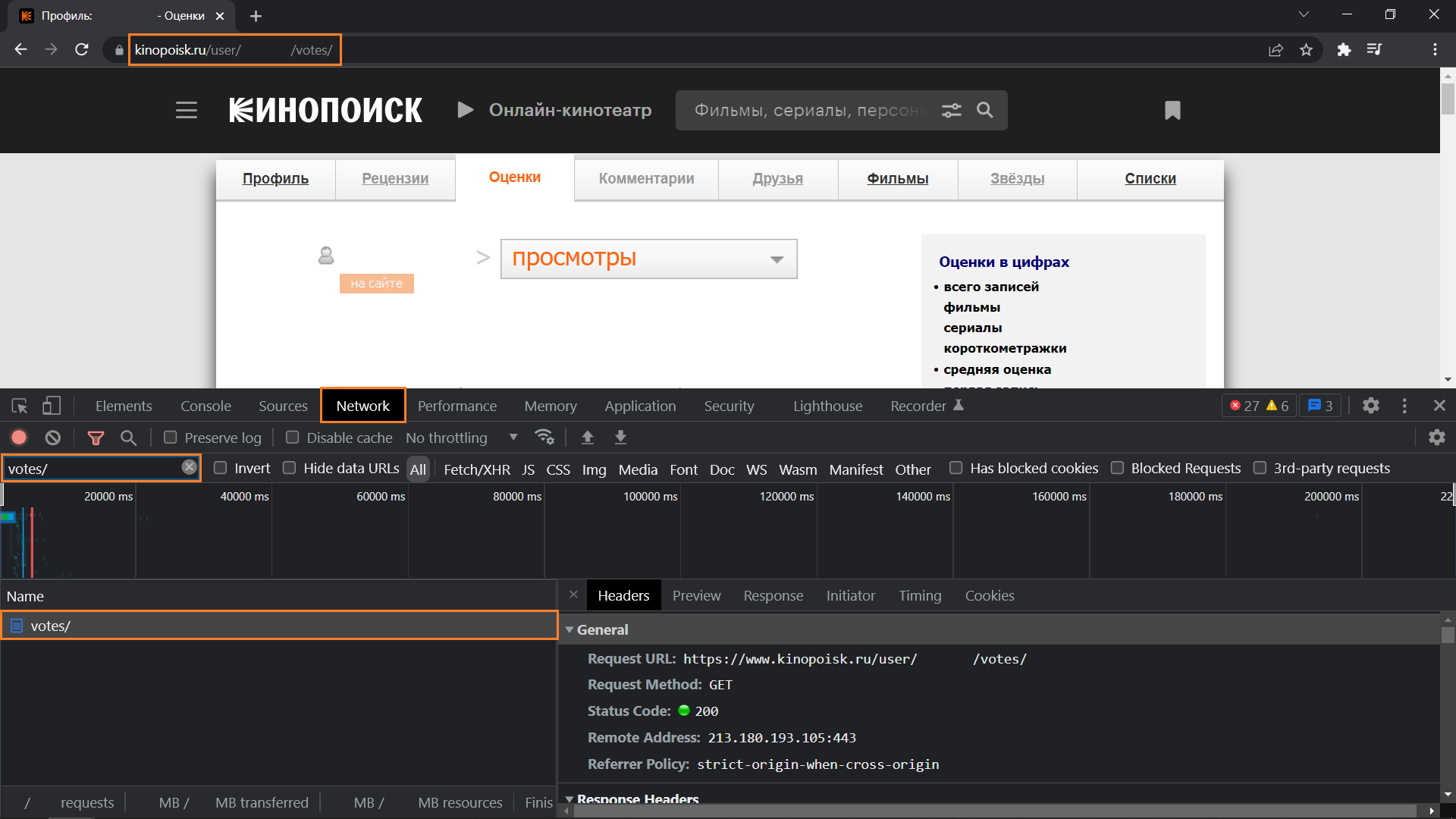Click the Рецензии profile tab link
This screenshot has height=819, width=1456.
(394, 178)
